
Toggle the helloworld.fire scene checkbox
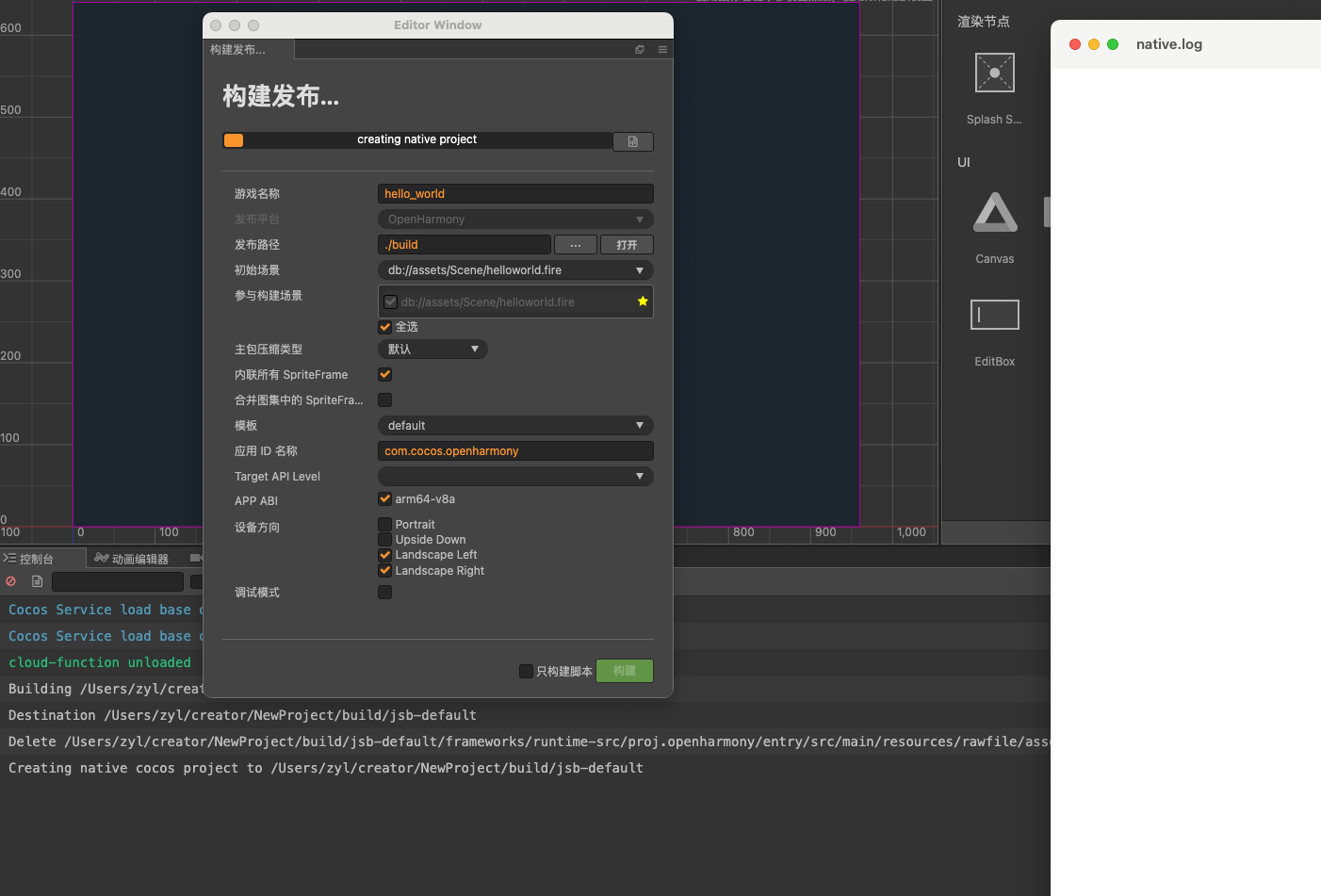coord(391,302)
